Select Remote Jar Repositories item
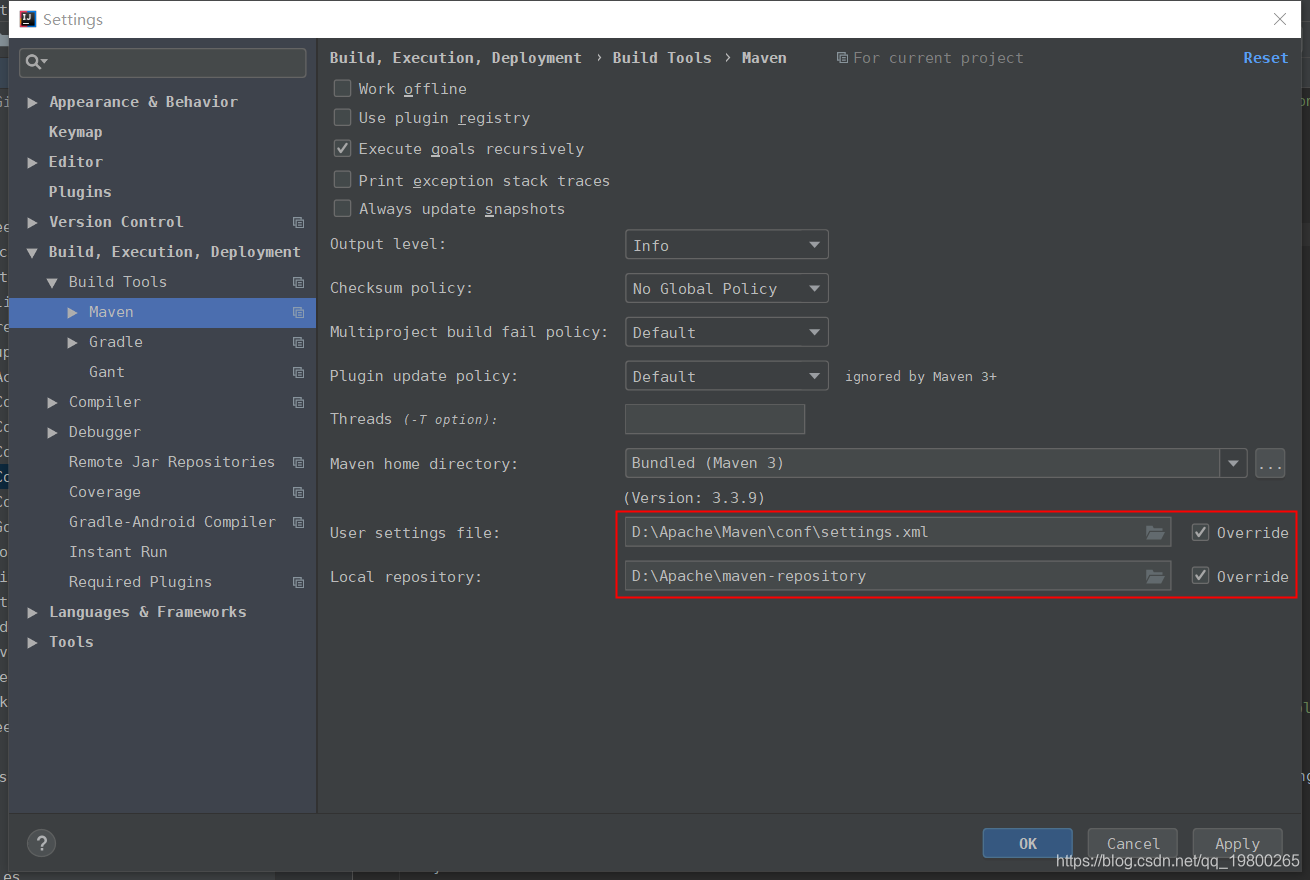Image resolution: width=1310 pixels, height=880 pixels. click(x=172, y=462)
